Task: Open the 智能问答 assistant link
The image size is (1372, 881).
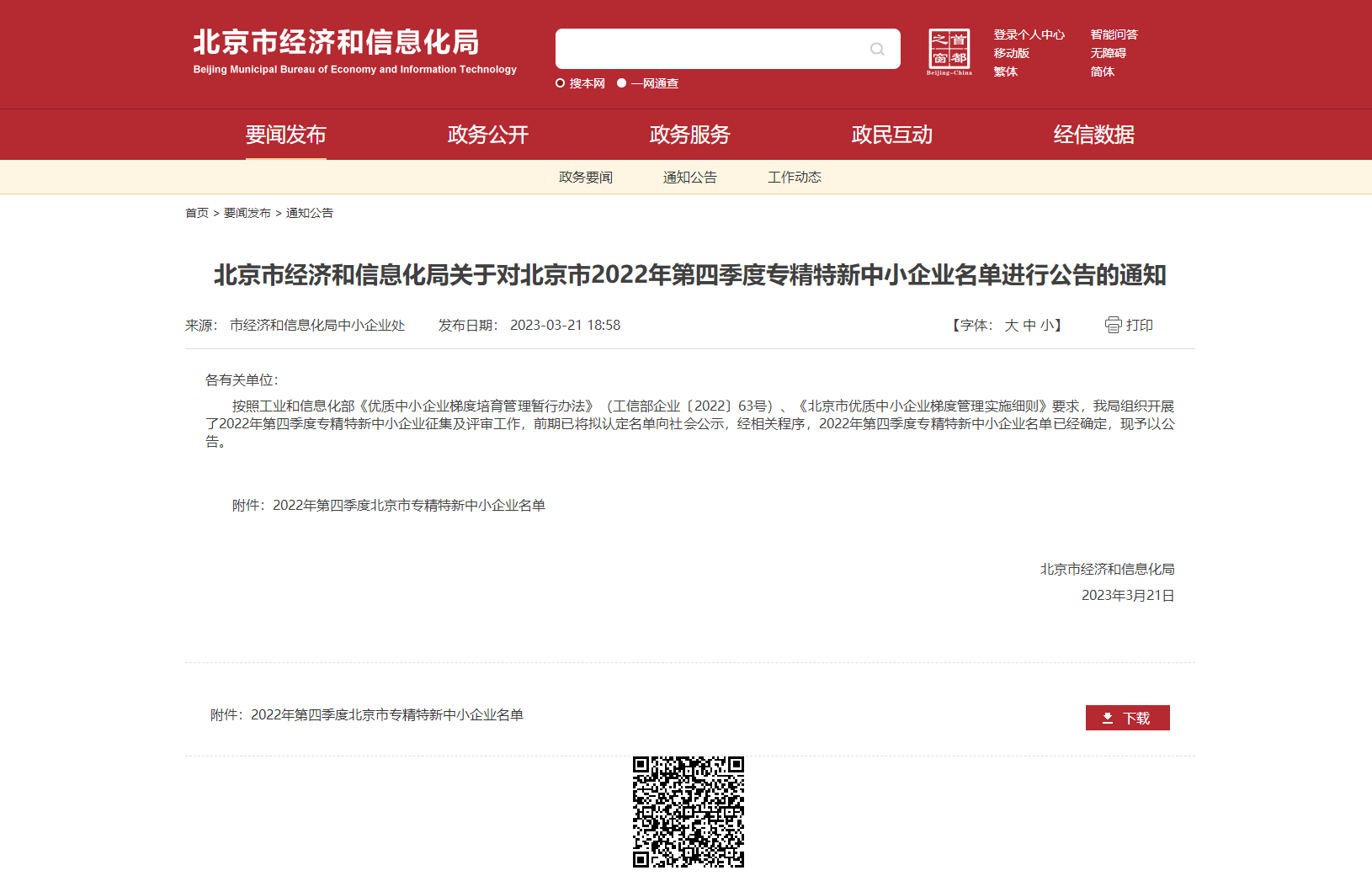Action: 1114,34
